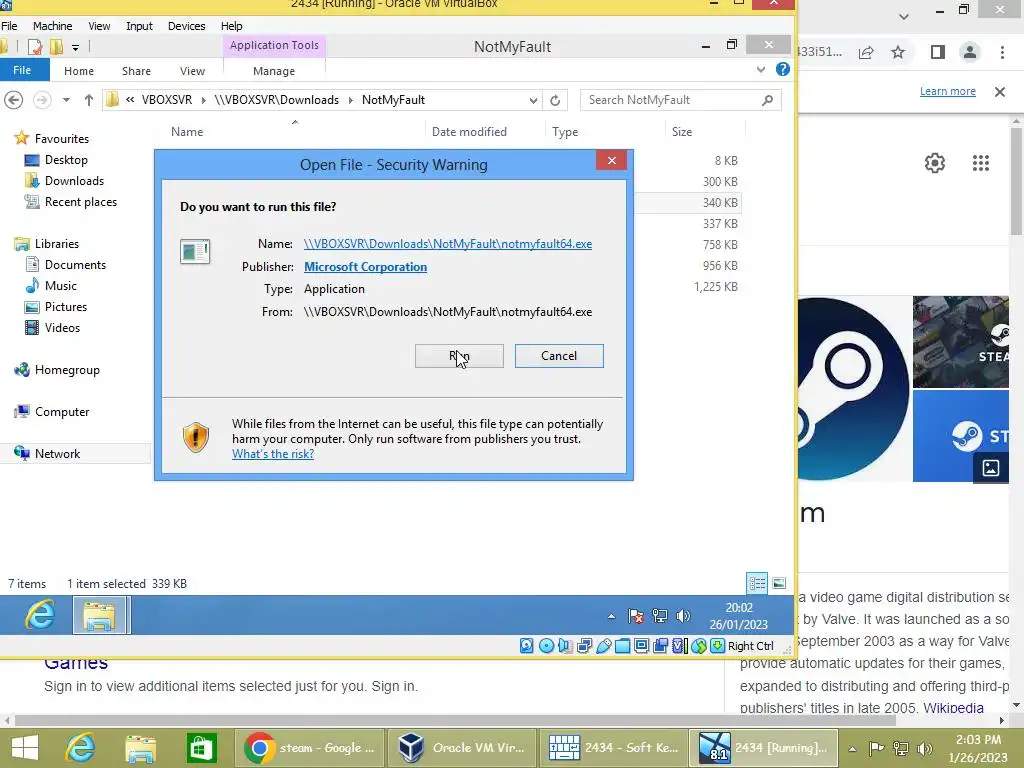
Task: Click the Chrome share page icon
Action: pyautogui.click(x=867, y=52)
